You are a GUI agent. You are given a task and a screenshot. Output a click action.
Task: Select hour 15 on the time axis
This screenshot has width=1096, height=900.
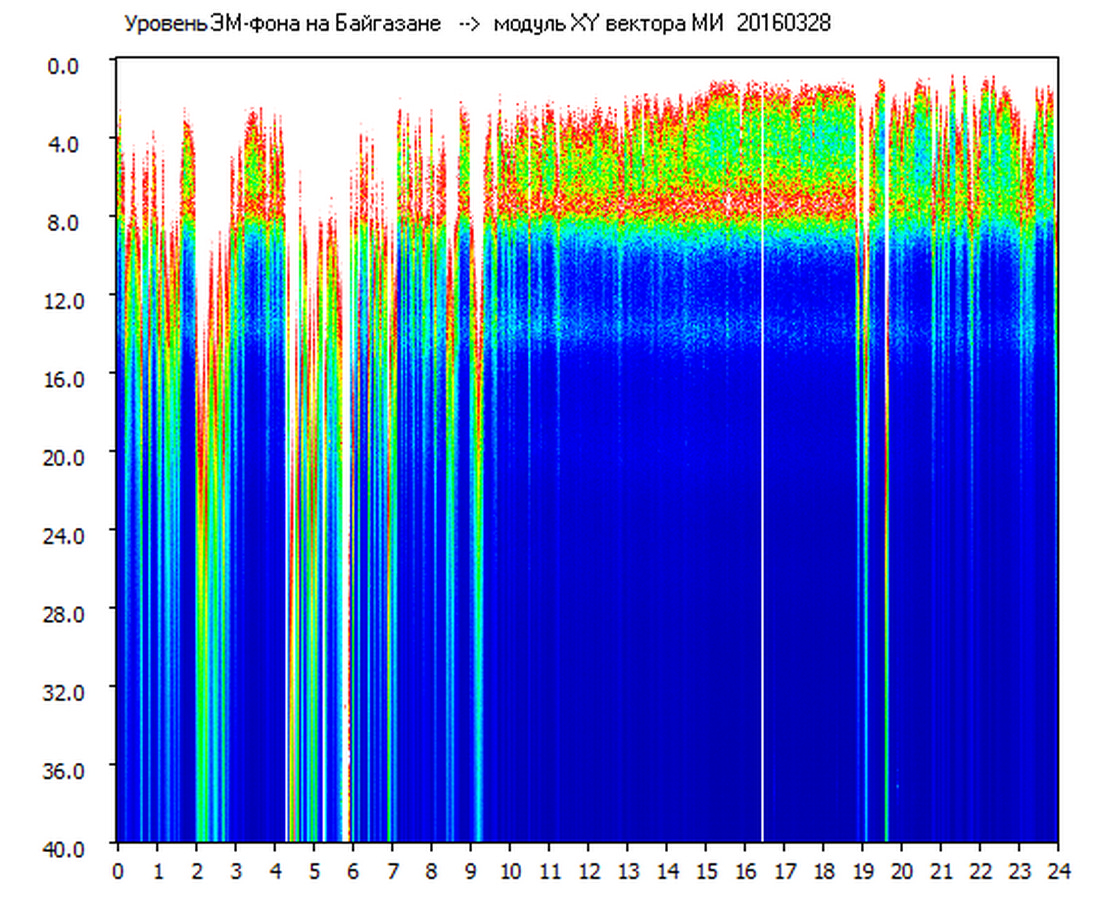click(x=706, y=871)
